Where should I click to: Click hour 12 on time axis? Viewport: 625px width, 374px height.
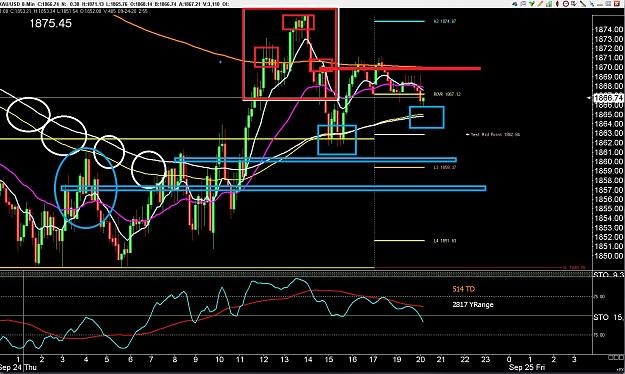(264, 359)
